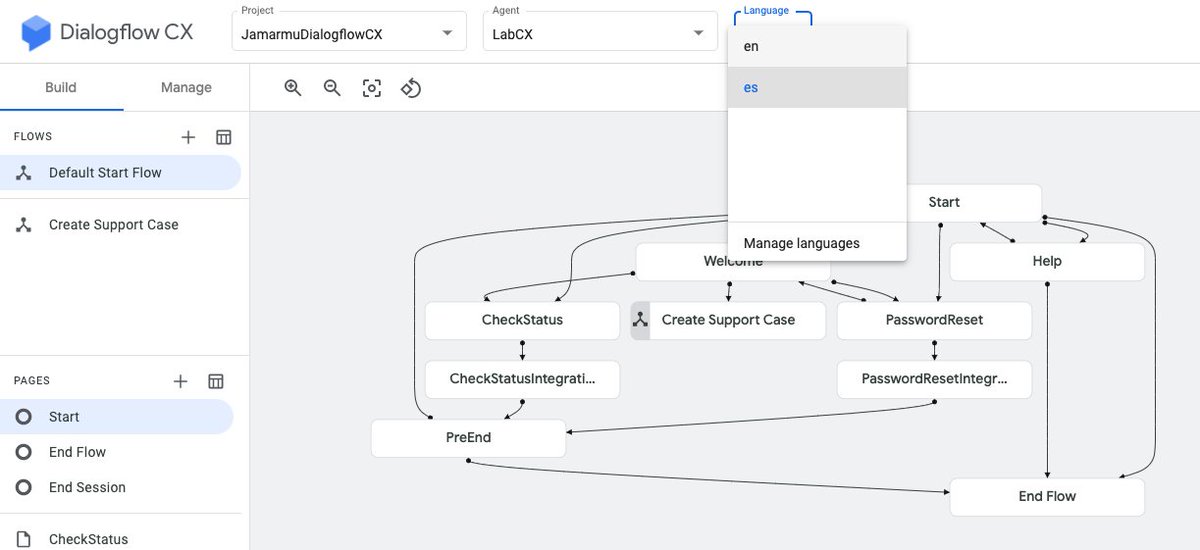Switch to the Build tab

coord(61,87)
